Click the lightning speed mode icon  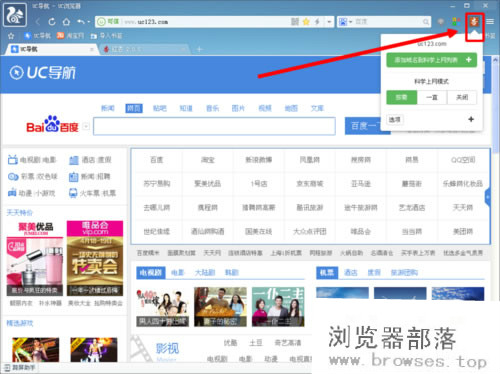[317, 22]
